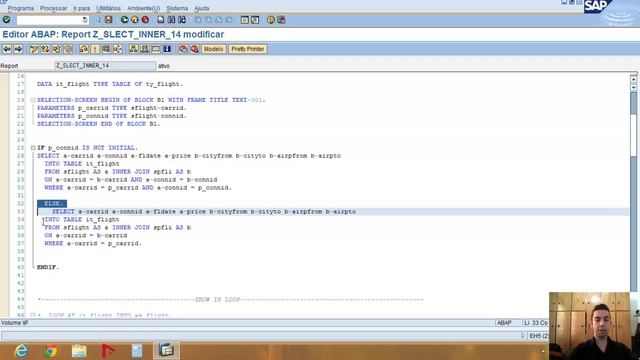Screen dimensions: 640x360
Task: Open the Ajuda menu
Action: pos(202,8)
